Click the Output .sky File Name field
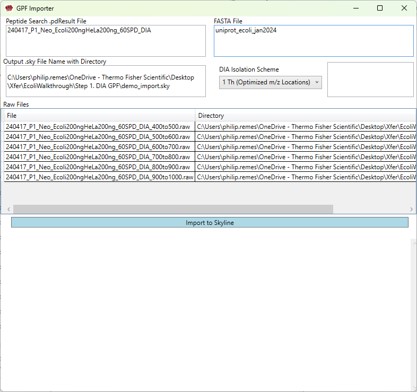This screenshot has height=392, width=417. tap(106, 81)
